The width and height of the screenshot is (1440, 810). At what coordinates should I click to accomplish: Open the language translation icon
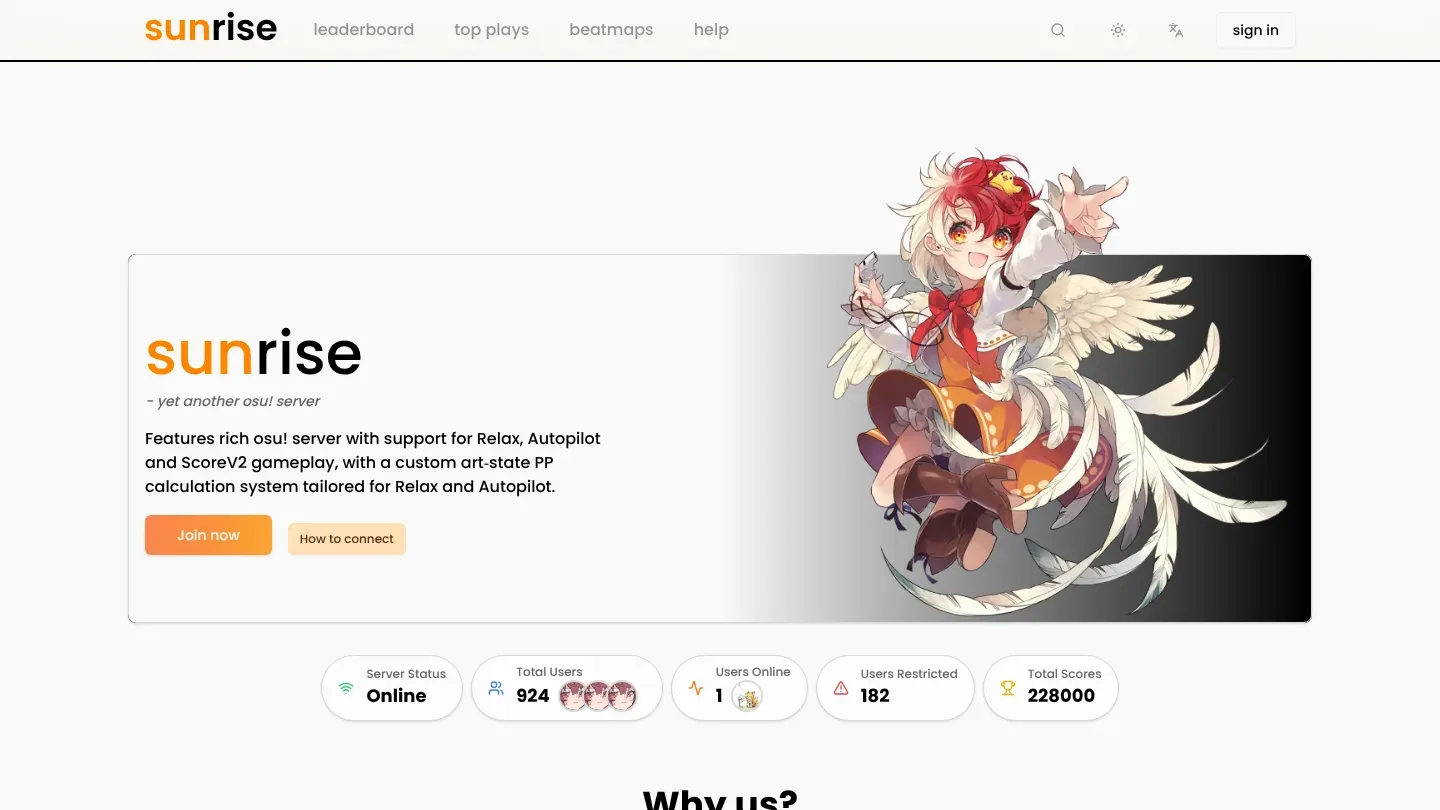(1176, 30)
